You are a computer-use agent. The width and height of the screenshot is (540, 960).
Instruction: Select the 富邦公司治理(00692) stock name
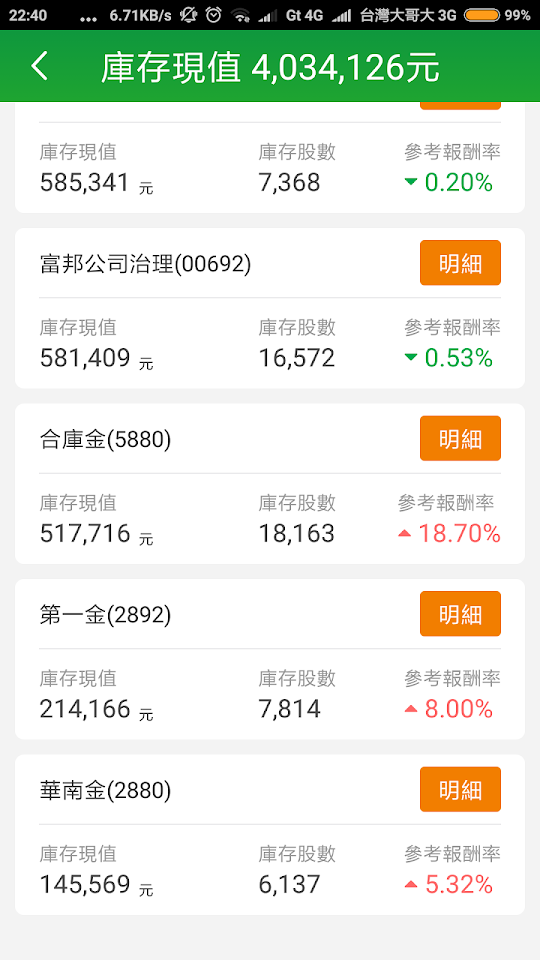pos(146,264)
